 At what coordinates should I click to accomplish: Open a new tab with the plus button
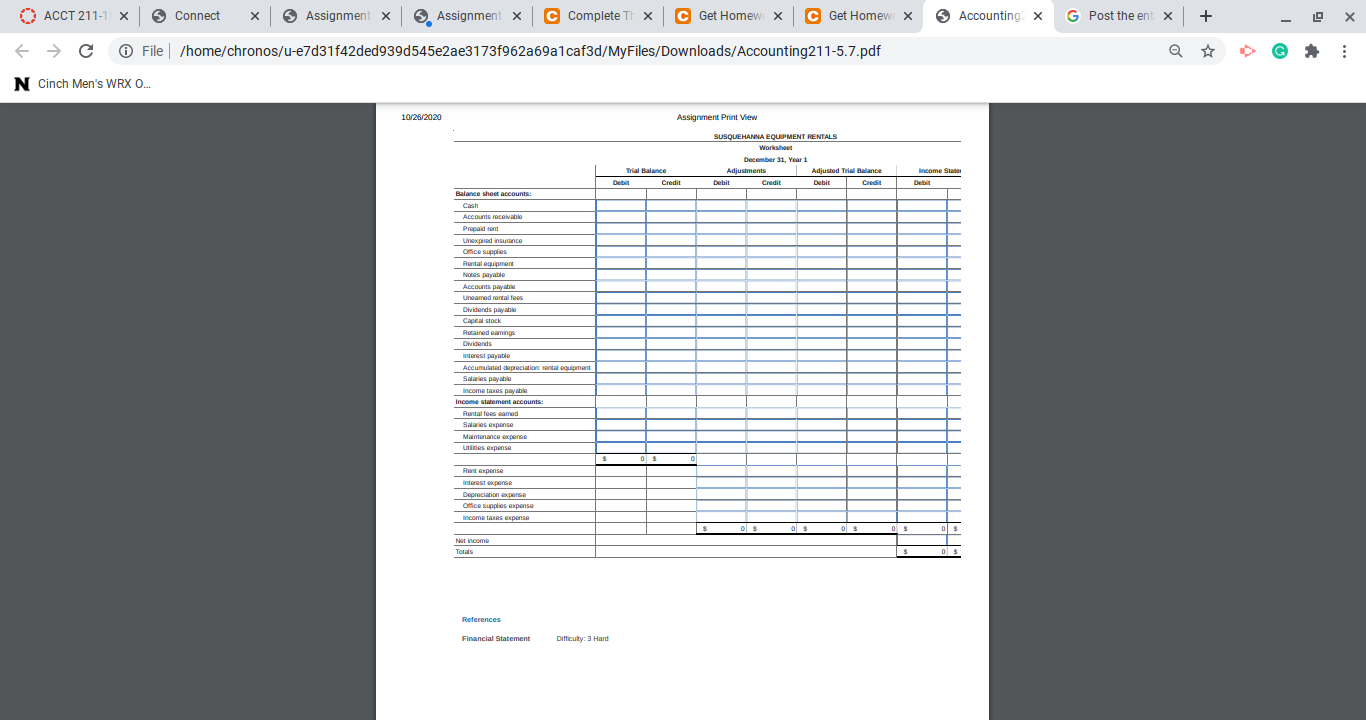pos(1206,15)
